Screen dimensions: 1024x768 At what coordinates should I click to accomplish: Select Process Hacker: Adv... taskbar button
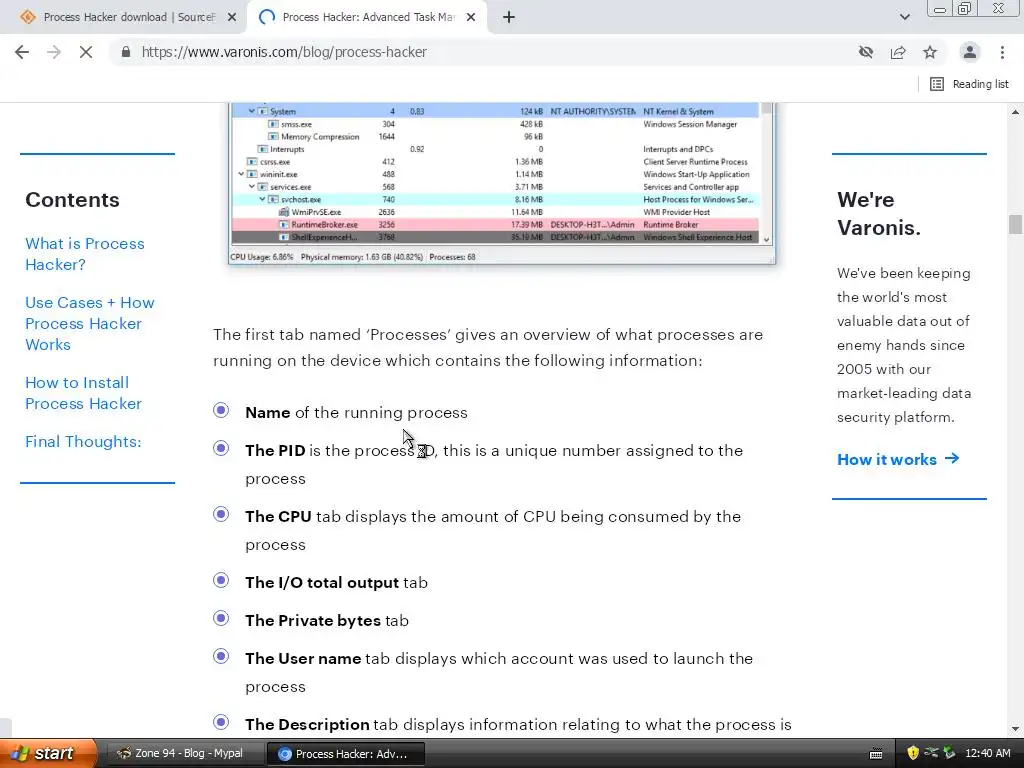pos(346,754)
